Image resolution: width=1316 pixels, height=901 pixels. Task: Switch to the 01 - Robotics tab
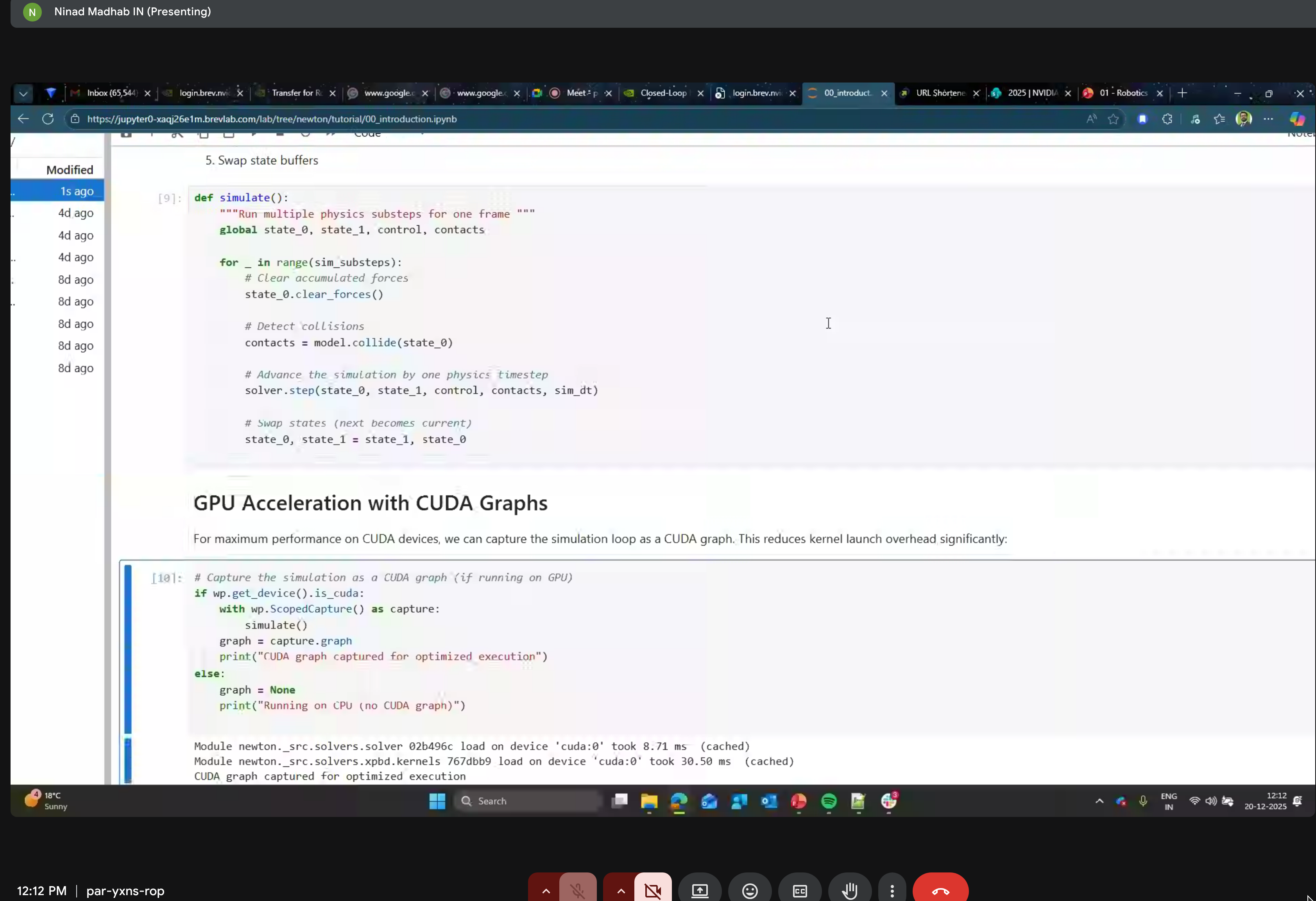tap(1124, 93)
